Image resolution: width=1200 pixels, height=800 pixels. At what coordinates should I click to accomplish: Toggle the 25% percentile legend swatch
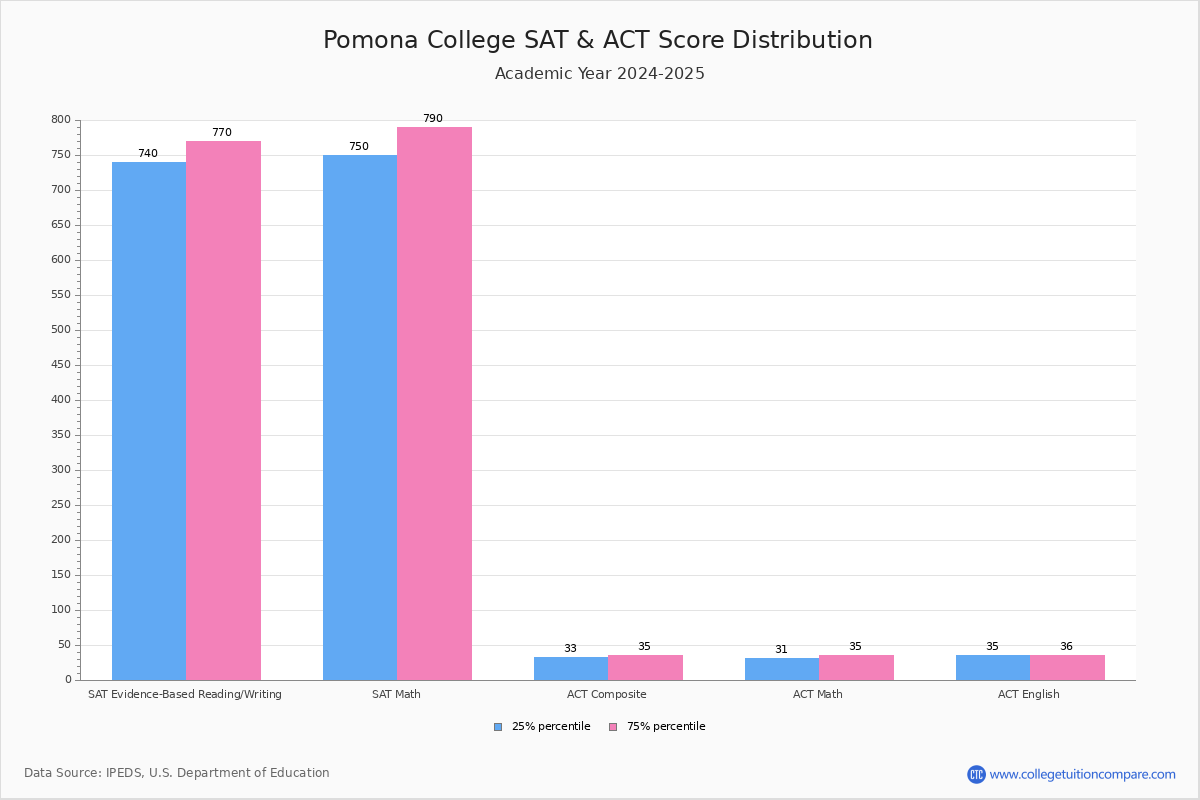tap(498, 727)
